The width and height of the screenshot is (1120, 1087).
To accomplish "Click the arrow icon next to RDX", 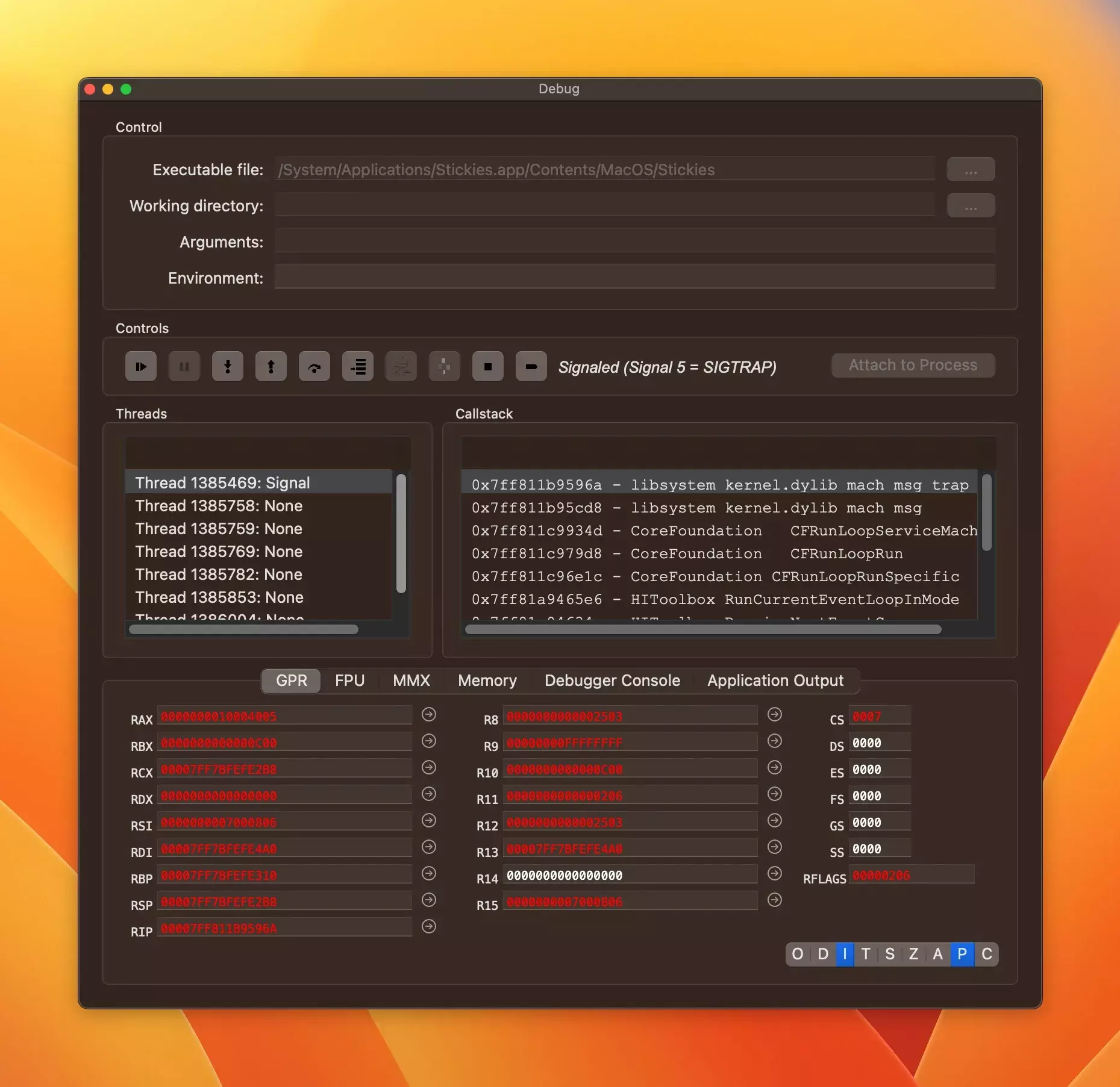I will (x=429, y=794).
